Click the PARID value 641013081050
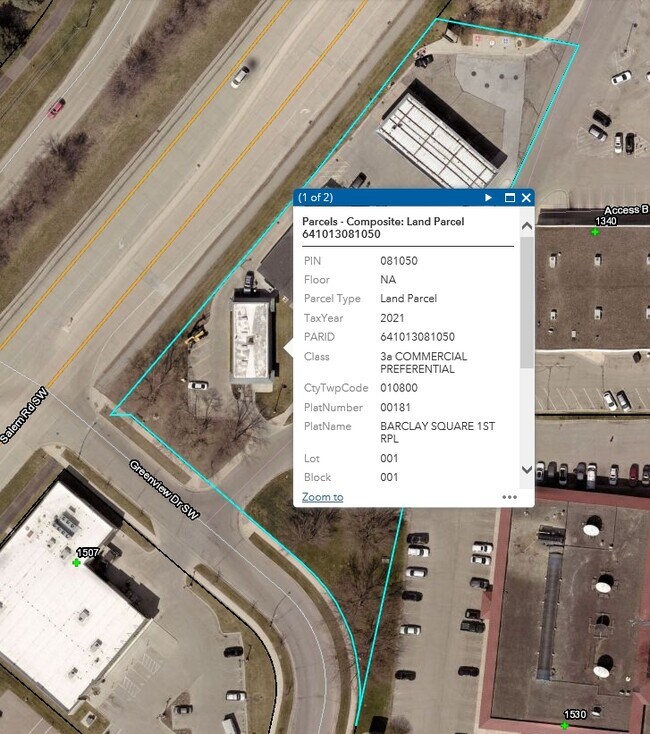The height and width of the screenshot is (734, 650). point(417,337)
